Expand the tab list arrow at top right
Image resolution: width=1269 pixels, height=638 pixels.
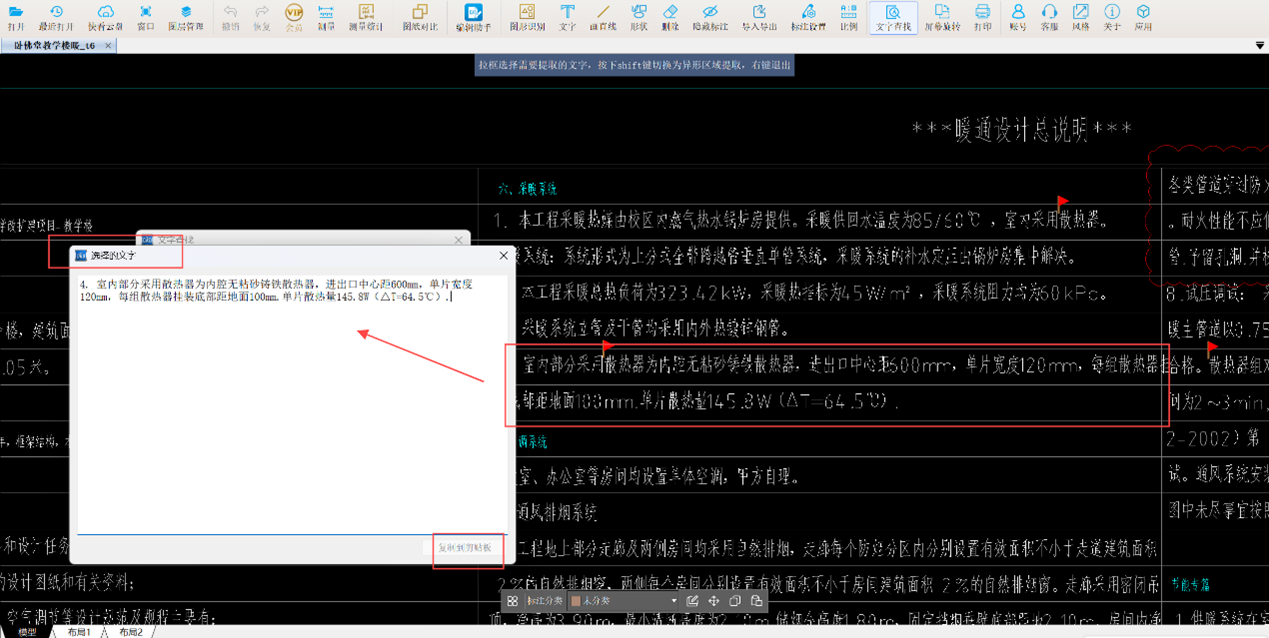(x=1259, y=46)
